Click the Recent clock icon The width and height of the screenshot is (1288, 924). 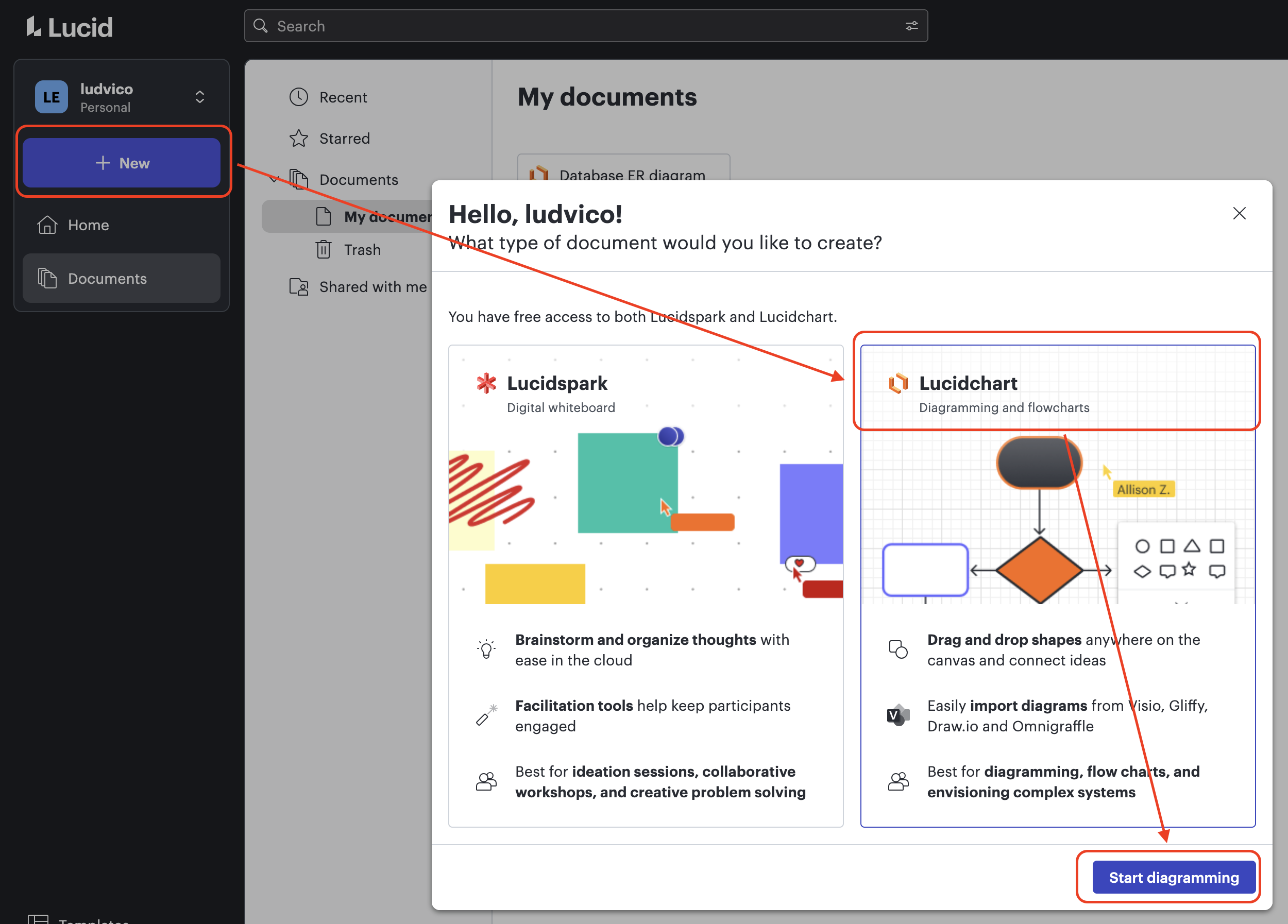tap(299, 97)
